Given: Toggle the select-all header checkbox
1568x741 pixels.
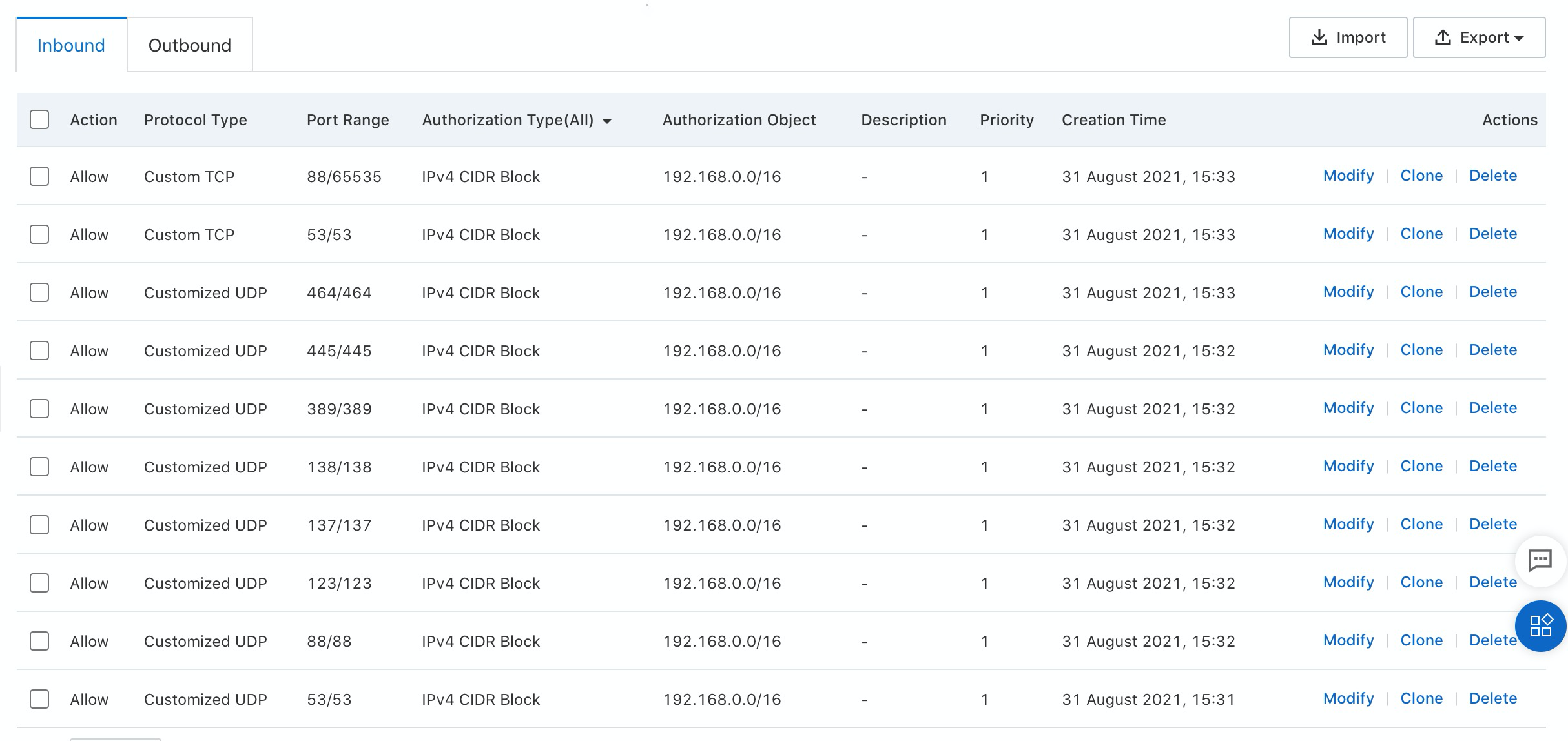Looking at the screenshot, I should [39, 119].
